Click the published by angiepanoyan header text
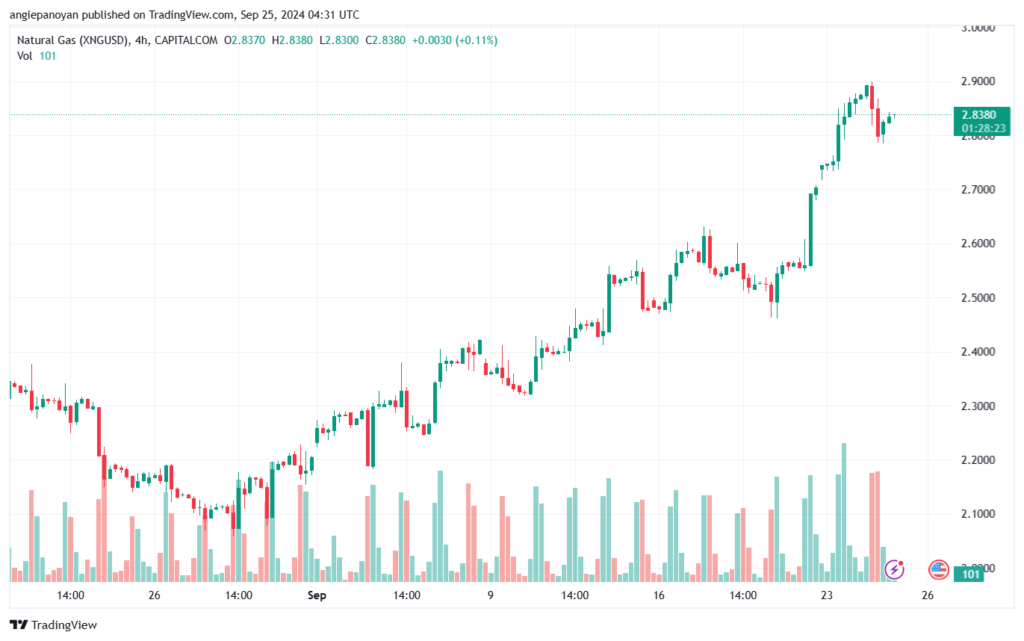The height and width of the screenshot is (641, 1024). (x=184, y=14)
